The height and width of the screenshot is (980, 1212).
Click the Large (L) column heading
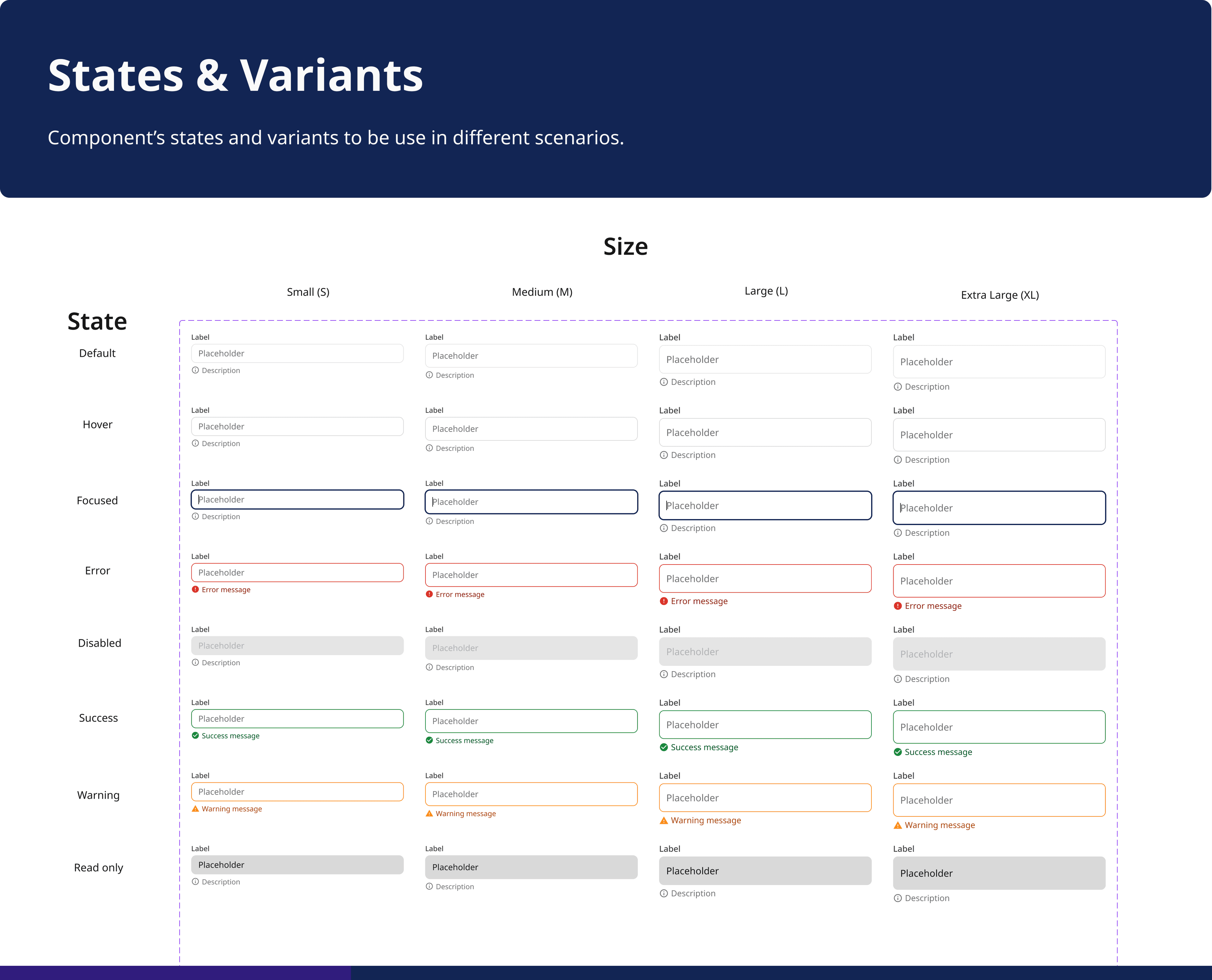coord(766,291)
